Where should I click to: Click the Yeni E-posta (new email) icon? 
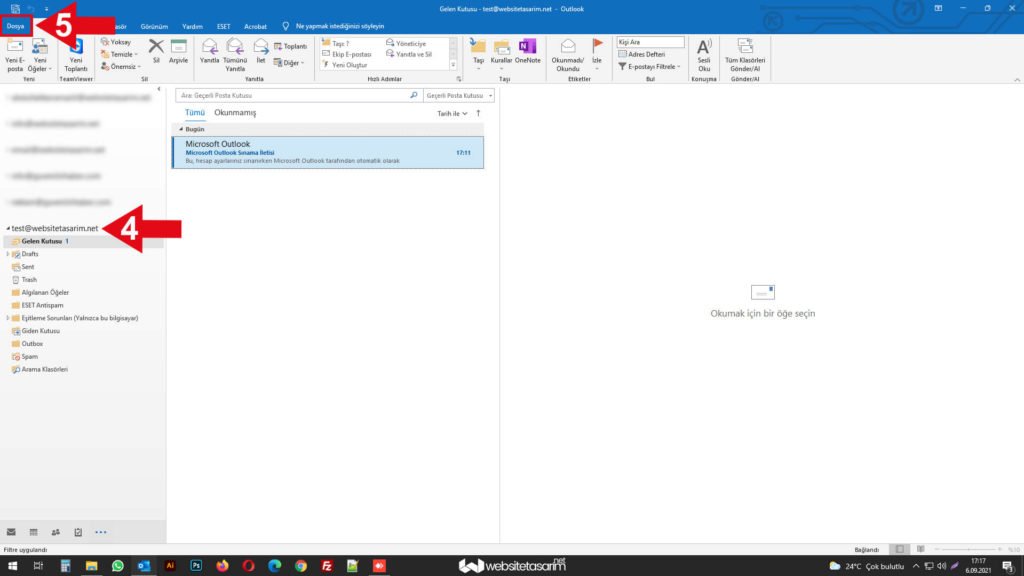click(15, 49)
